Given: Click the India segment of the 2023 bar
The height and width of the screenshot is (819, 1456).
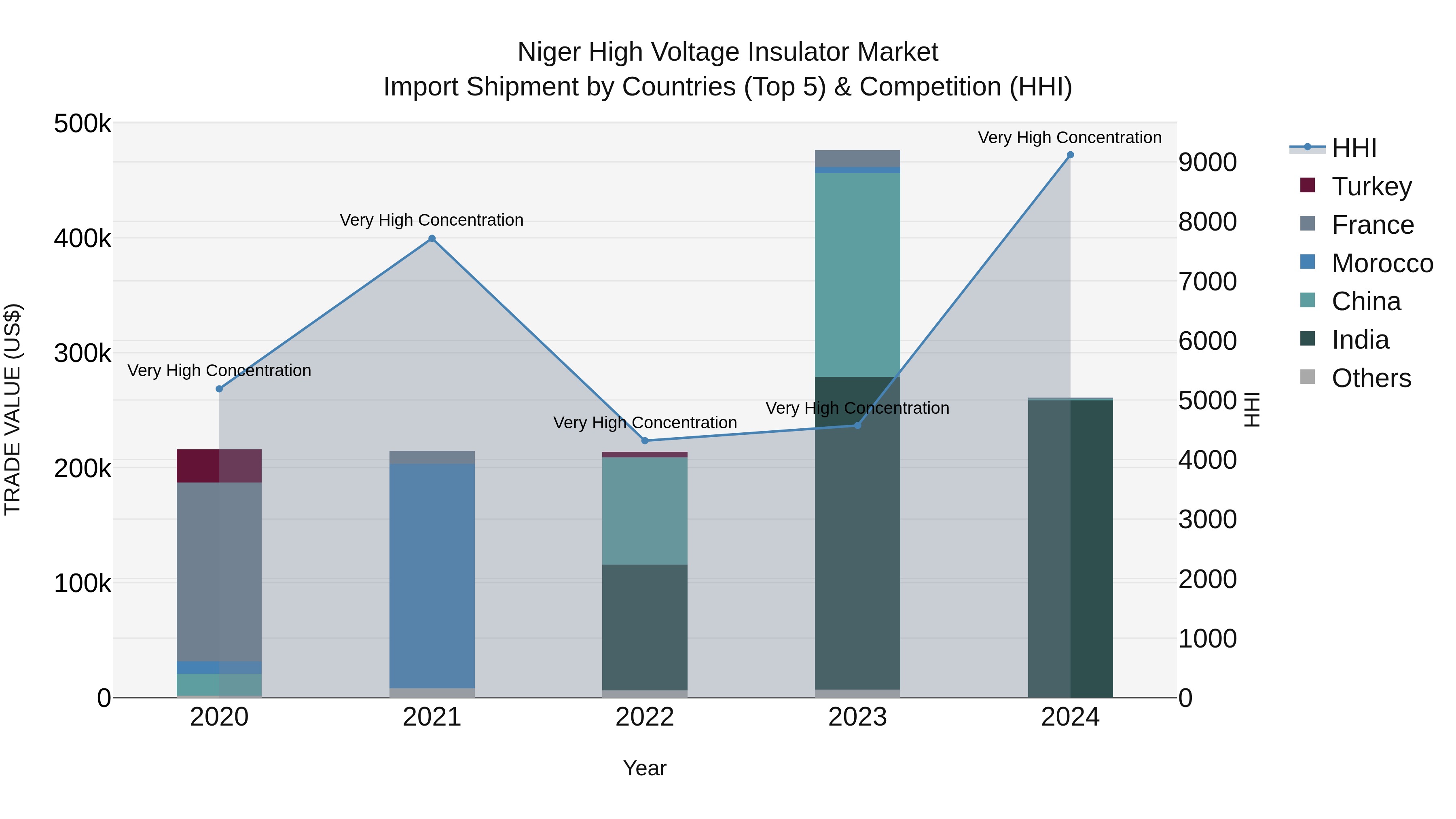Looking at the screenshot, I should (x=857, y=533).
